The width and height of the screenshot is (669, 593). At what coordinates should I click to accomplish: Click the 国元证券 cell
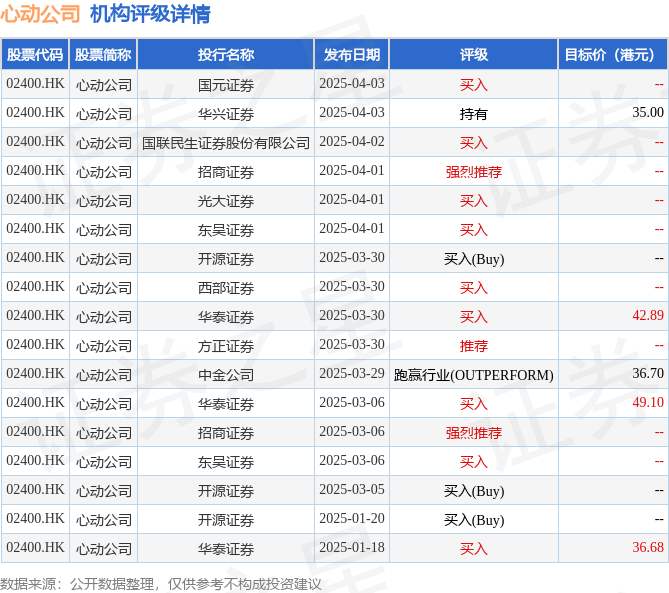(x=226, y=85)
